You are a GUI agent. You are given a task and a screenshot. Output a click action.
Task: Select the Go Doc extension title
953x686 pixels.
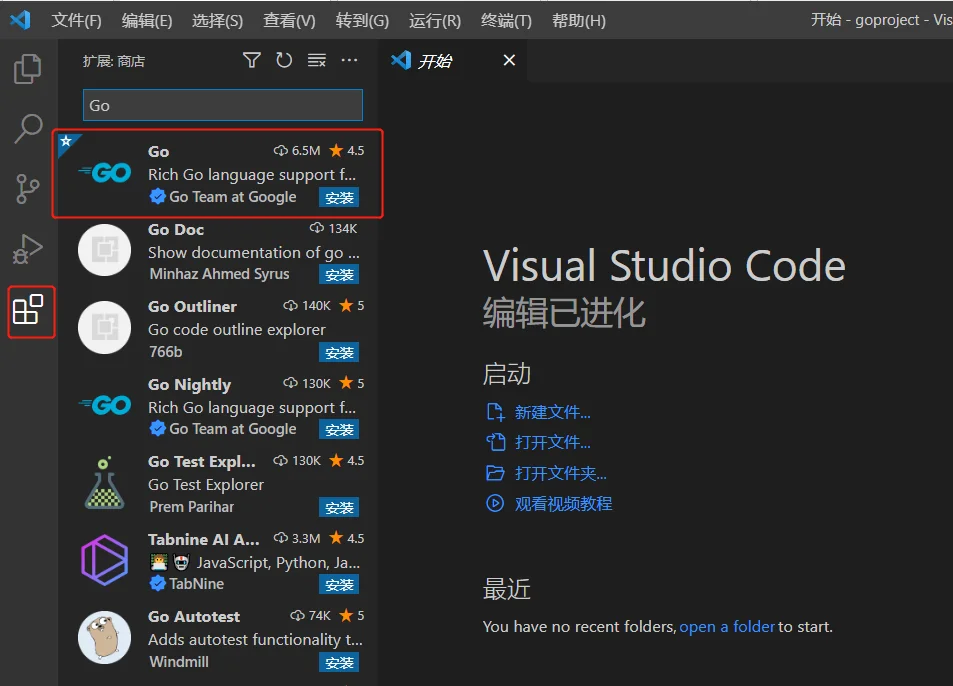coord(176,229)
